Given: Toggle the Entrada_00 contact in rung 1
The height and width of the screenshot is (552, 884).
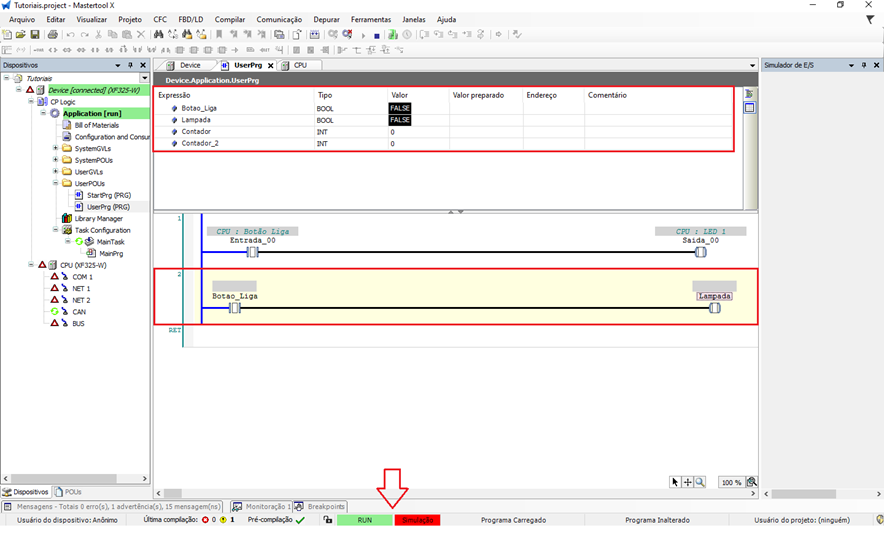Looking at the screenshot, I should pos(253,252).
